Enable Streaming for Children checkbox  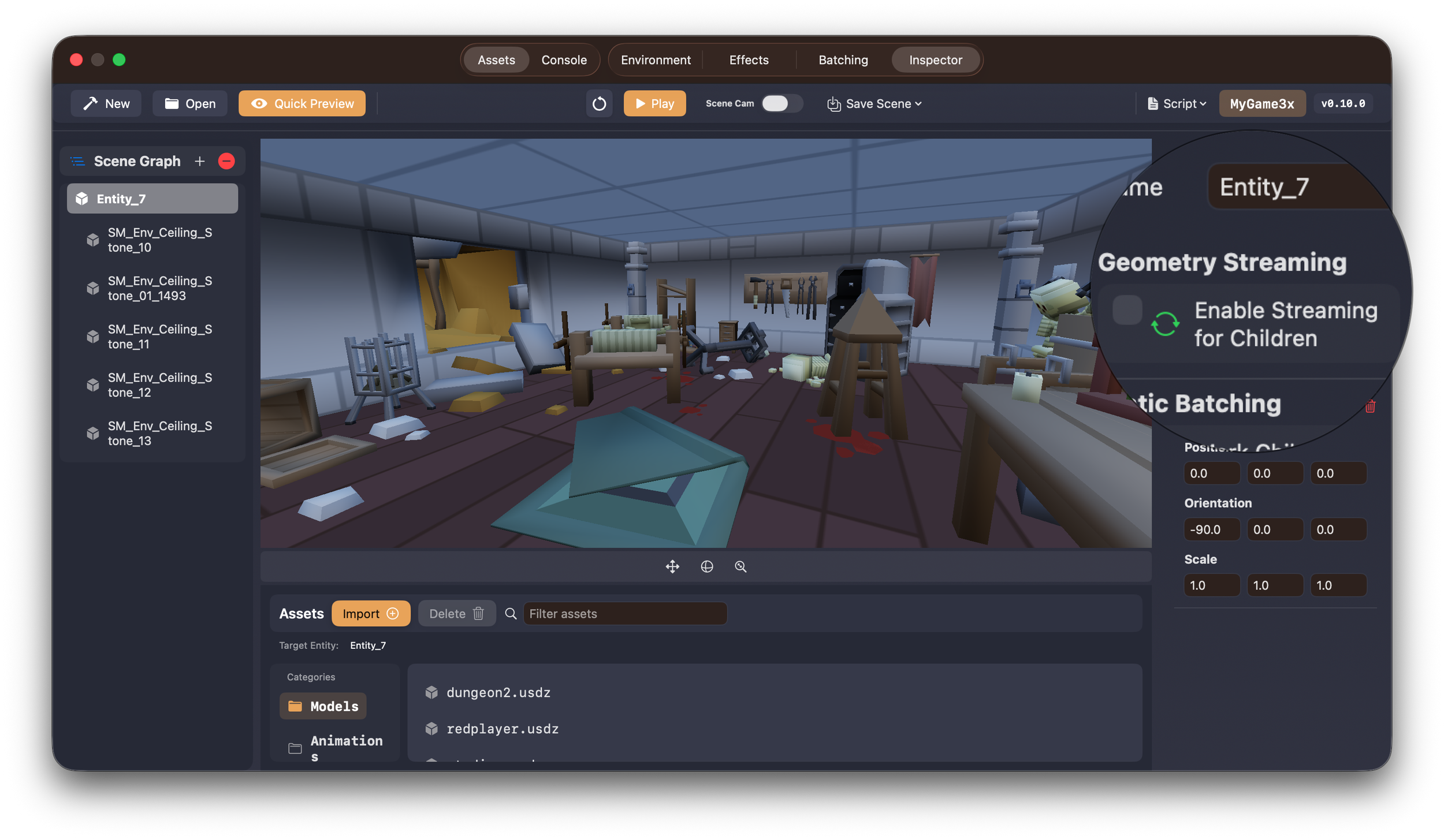[x=1126, y=311]
